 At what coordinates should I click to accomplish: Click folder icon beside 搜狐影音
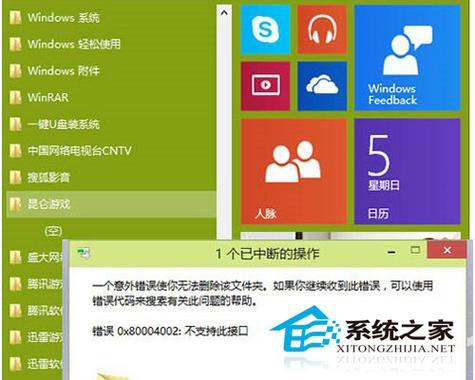point(15,177)
